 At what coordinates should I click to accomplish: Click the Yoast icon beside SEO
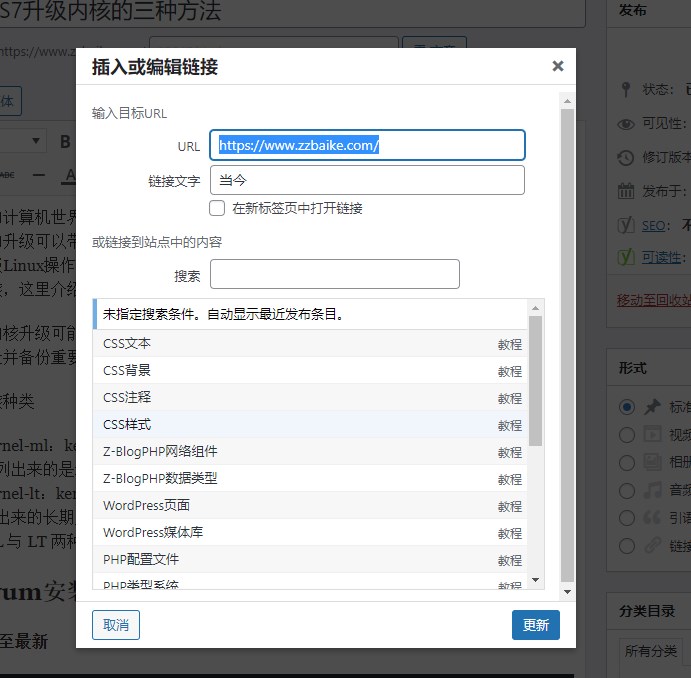pos(626,225)
